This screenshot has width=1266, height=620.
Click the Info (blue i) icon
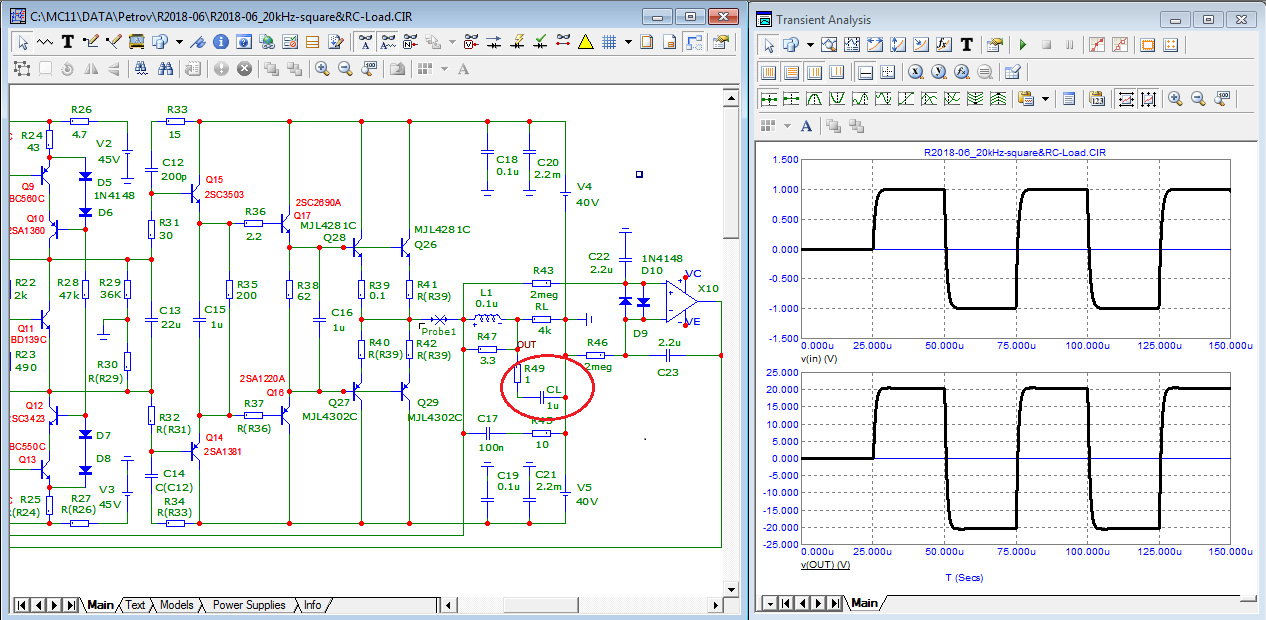(x=219, y=43)
